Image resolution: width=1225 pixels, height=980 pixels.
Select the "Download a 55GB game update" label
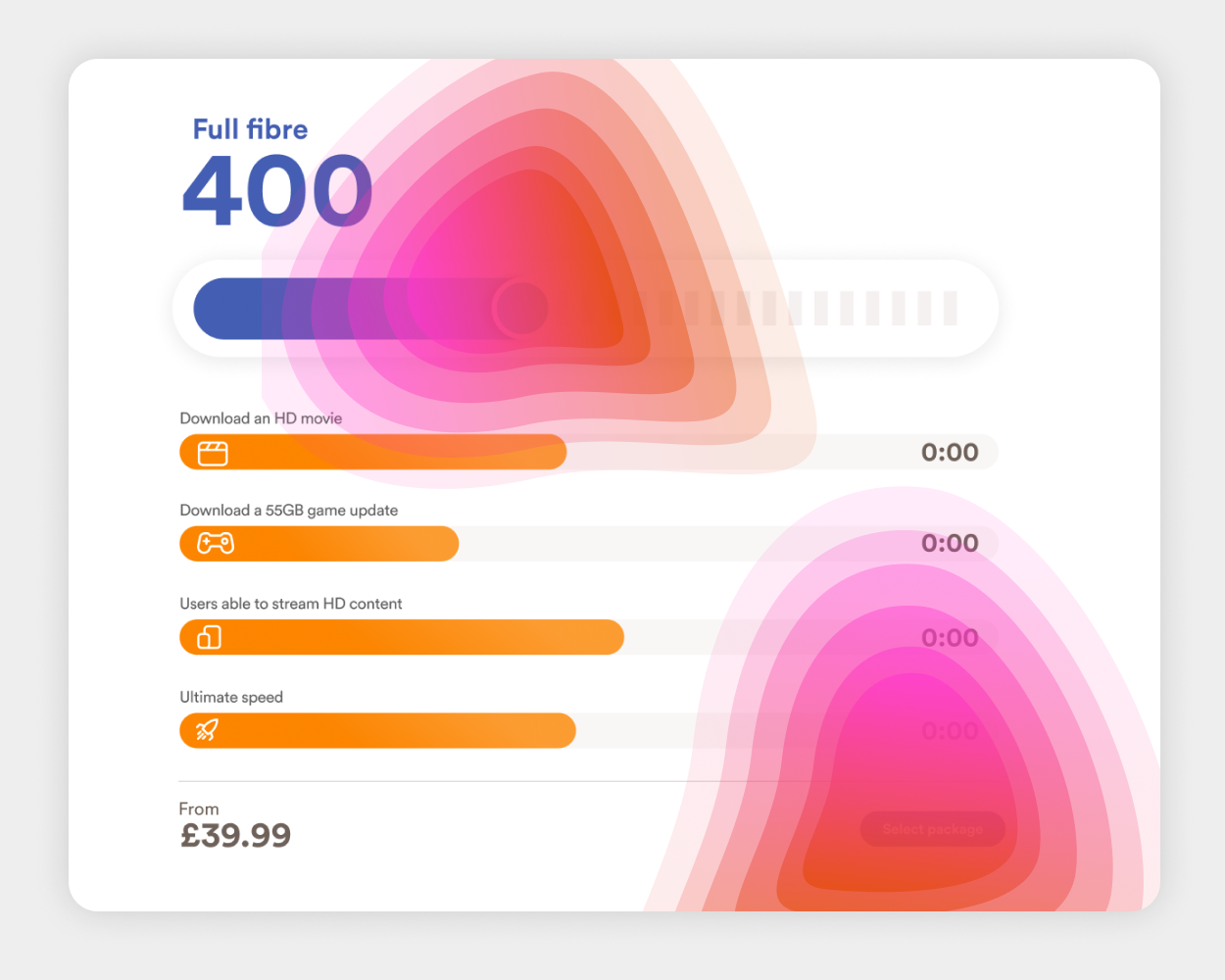[x=288, y=511]
